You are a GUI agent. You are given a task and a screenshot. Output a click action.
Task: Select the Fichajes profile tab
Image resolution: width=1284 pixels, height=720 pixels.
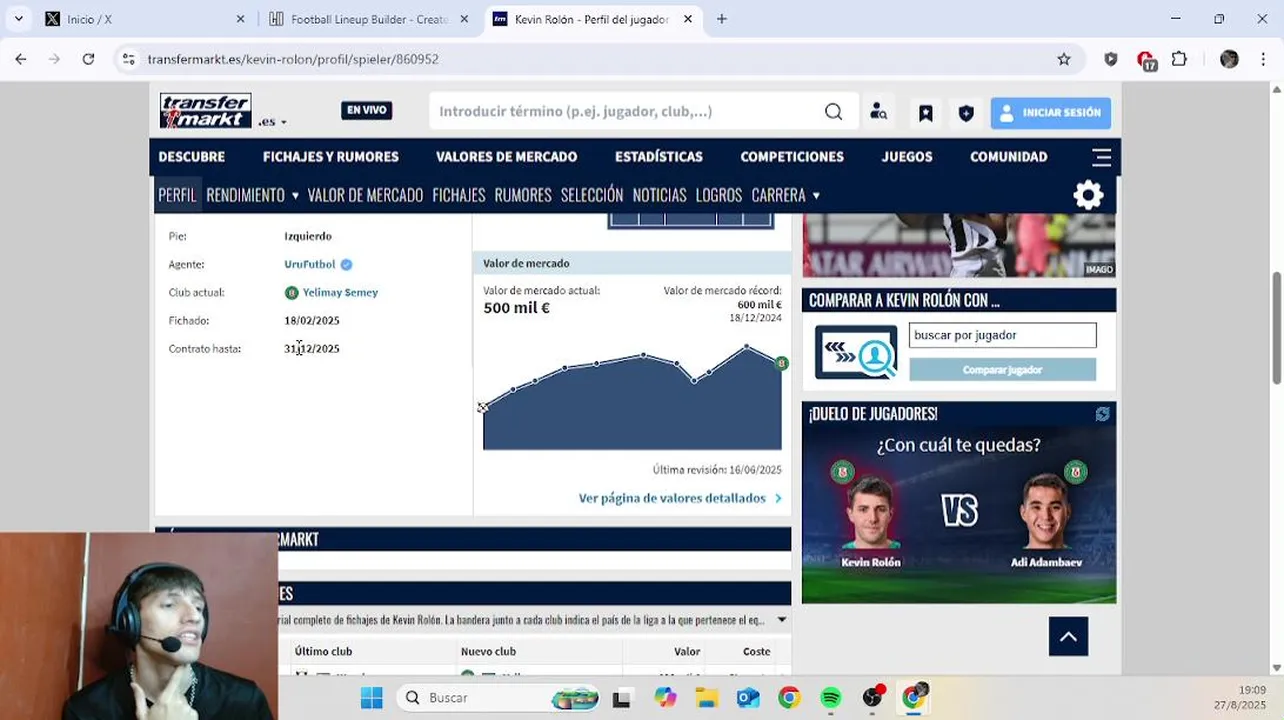(458, 195)
